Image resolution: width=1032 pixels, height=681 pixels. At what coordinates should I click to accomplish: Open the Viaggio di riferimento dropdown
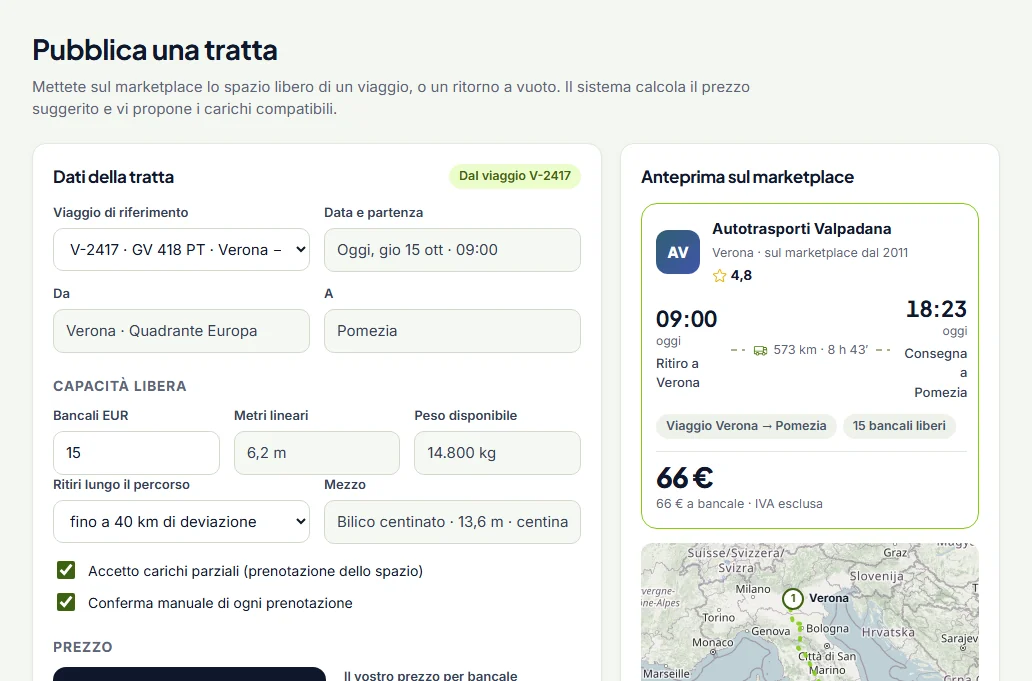(x=181, y=249)
